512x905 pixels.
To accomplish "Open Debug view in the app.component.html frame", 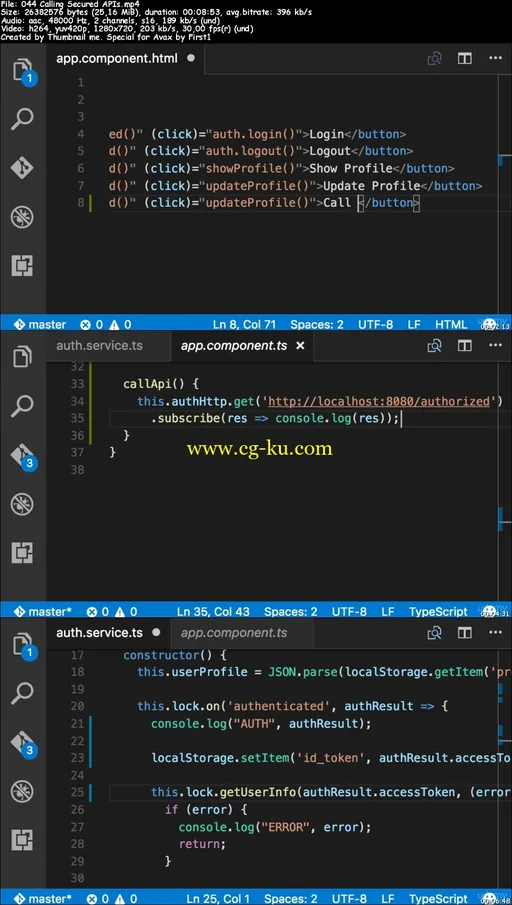I will pos(23,218).
